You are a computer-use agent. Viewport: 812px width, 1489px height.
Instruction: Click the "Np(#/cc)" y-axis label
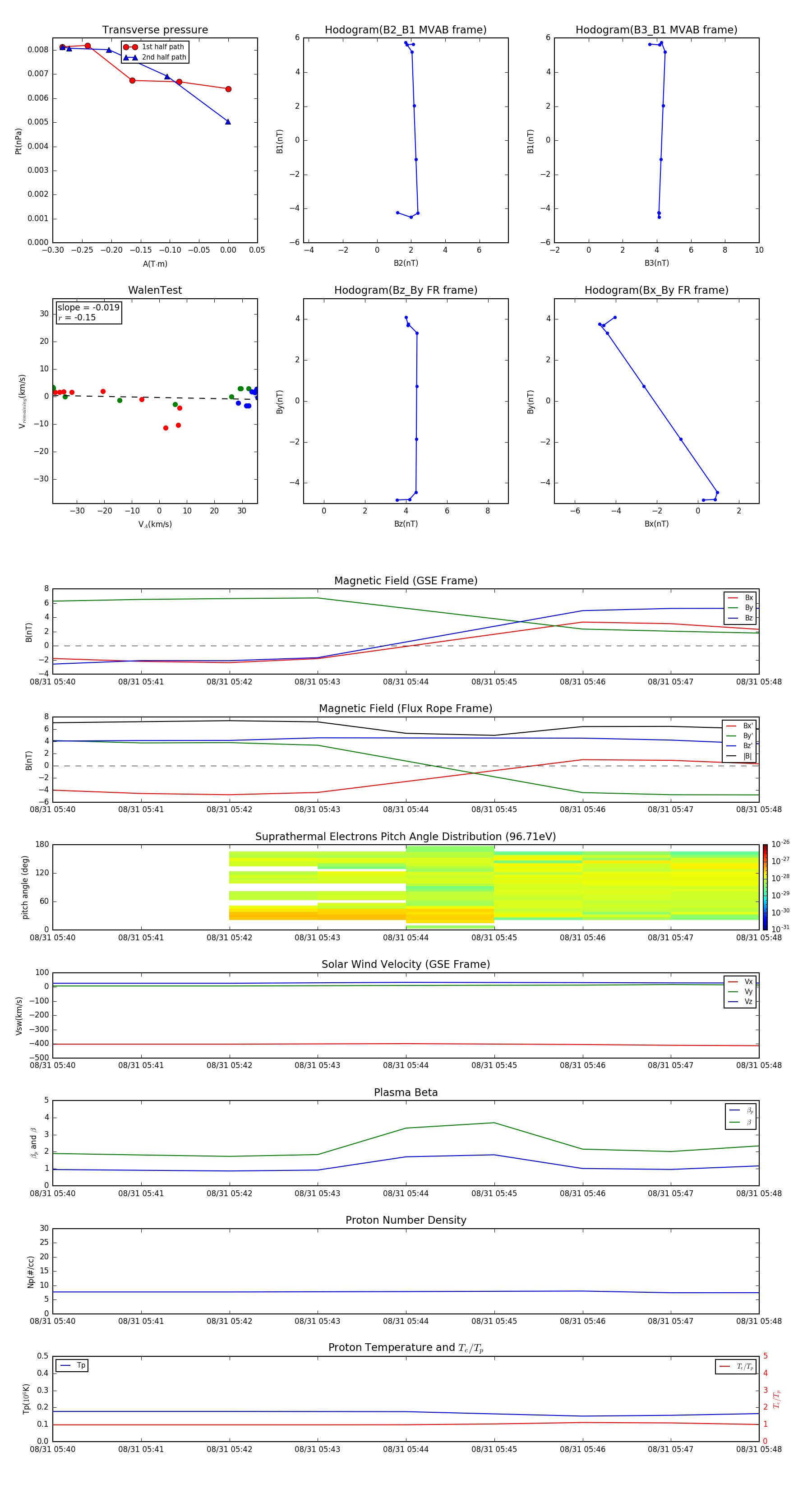31,1271
